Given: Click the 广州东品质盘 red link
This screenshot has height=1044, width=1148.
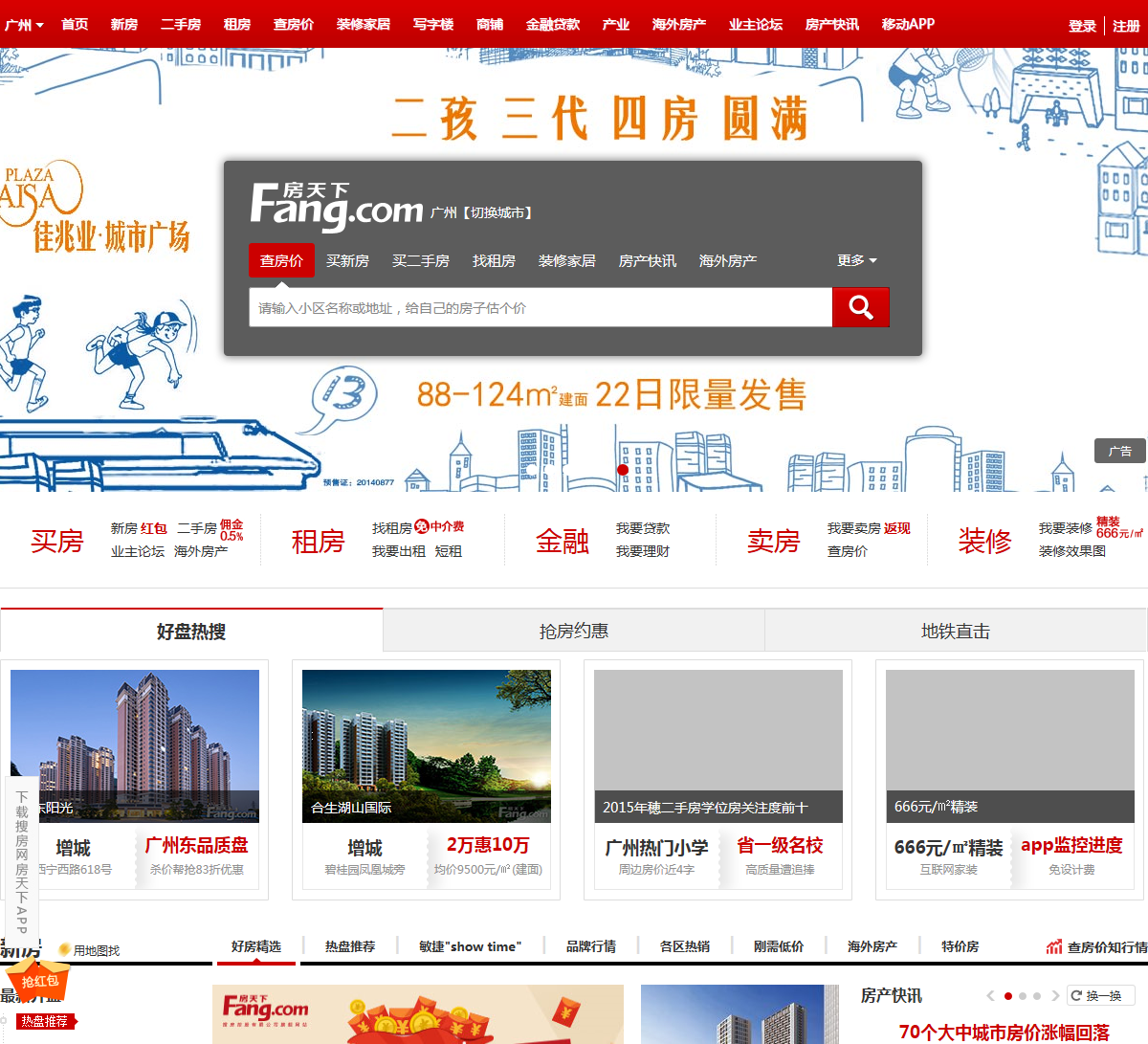Looking at the screenshot, I should (x=196, y=845).
